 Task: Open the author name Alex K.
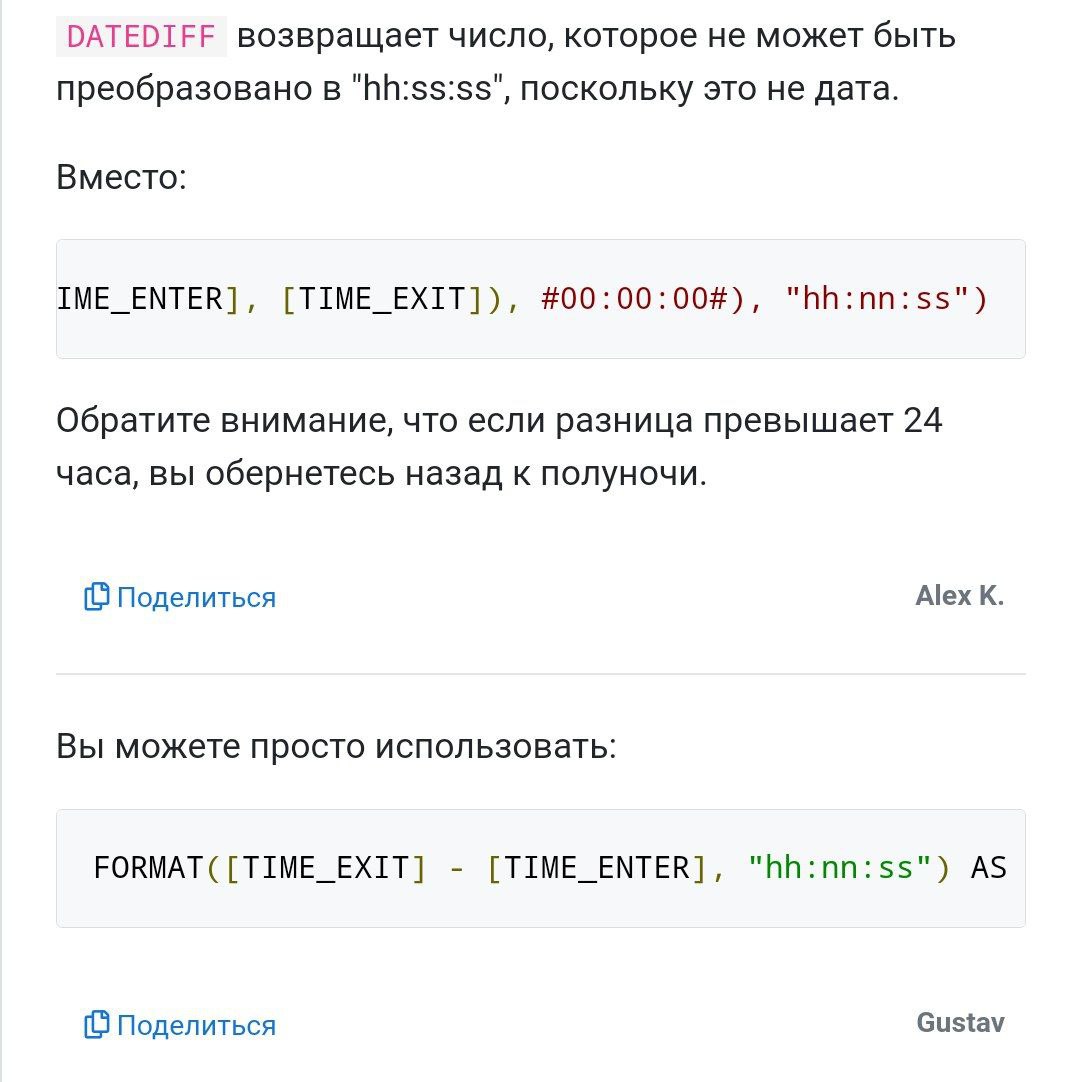(959, 596)
